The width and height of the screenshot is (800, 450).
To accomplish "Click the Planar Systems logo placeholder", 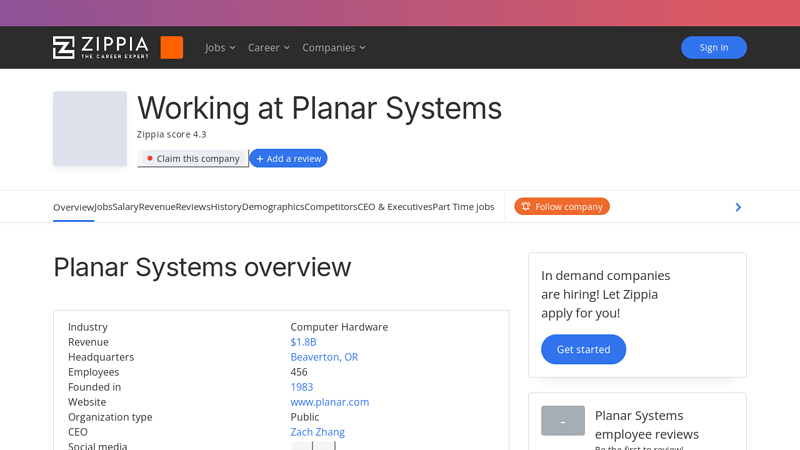I will tap(90, 129).
